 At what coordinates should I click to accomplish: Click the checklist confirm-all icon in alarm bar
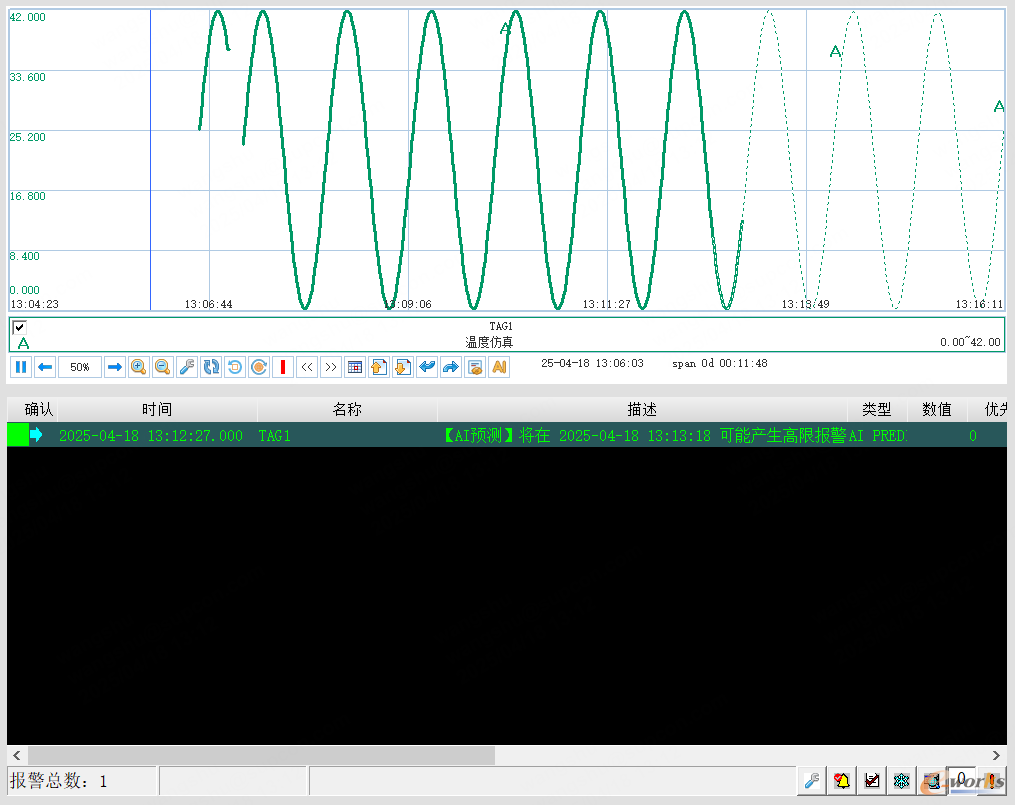coord(872,781)
